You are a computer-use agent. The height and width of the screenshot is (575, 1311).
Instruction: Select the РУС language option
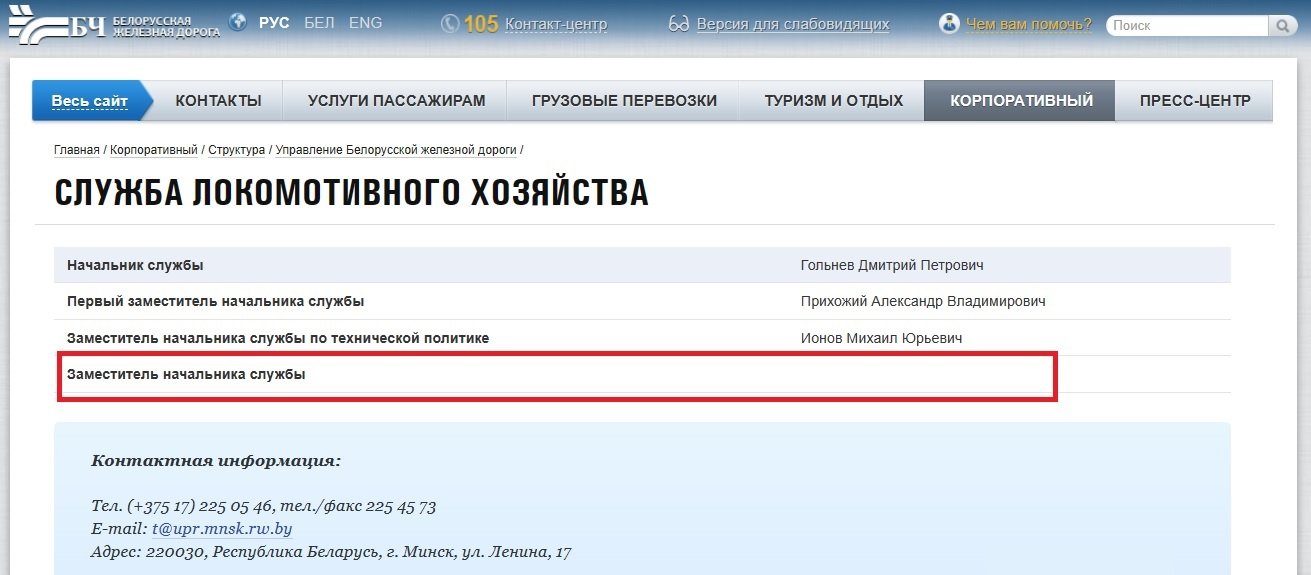(274, 22)
